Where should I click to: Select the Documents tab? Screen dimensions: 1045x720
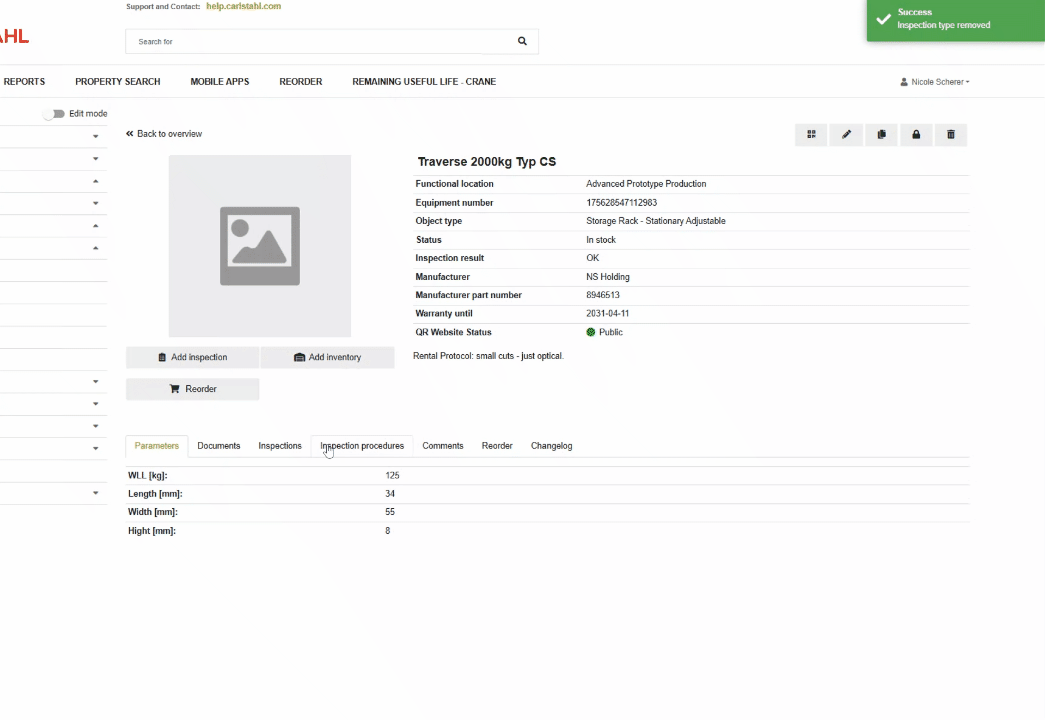pyautogui.click(x=218, y=446)
